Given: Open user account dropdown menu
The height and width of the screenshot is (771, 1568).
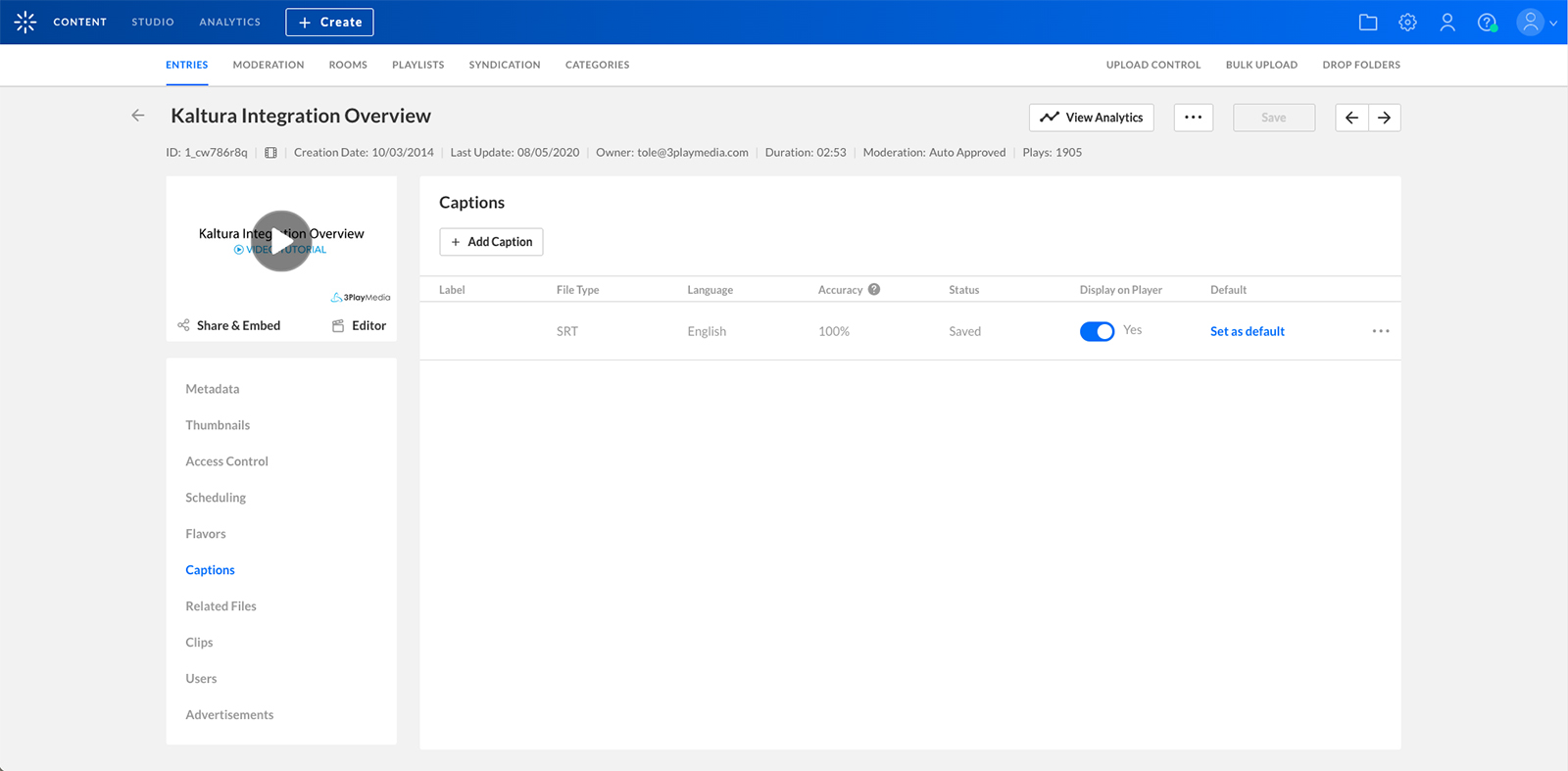Looking at the screenshot, I should pos(1536,23).
